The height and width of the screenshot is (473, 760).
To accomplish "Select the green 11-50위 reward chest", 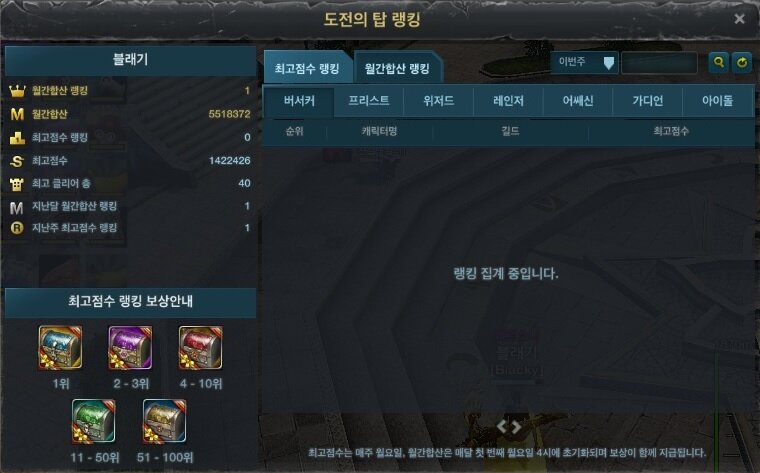I will [x=94, y=421].
